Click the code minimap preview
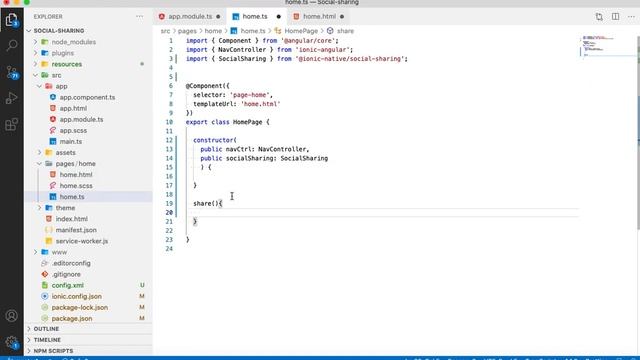This screenshot has height=360, width=640. point(607,46)
